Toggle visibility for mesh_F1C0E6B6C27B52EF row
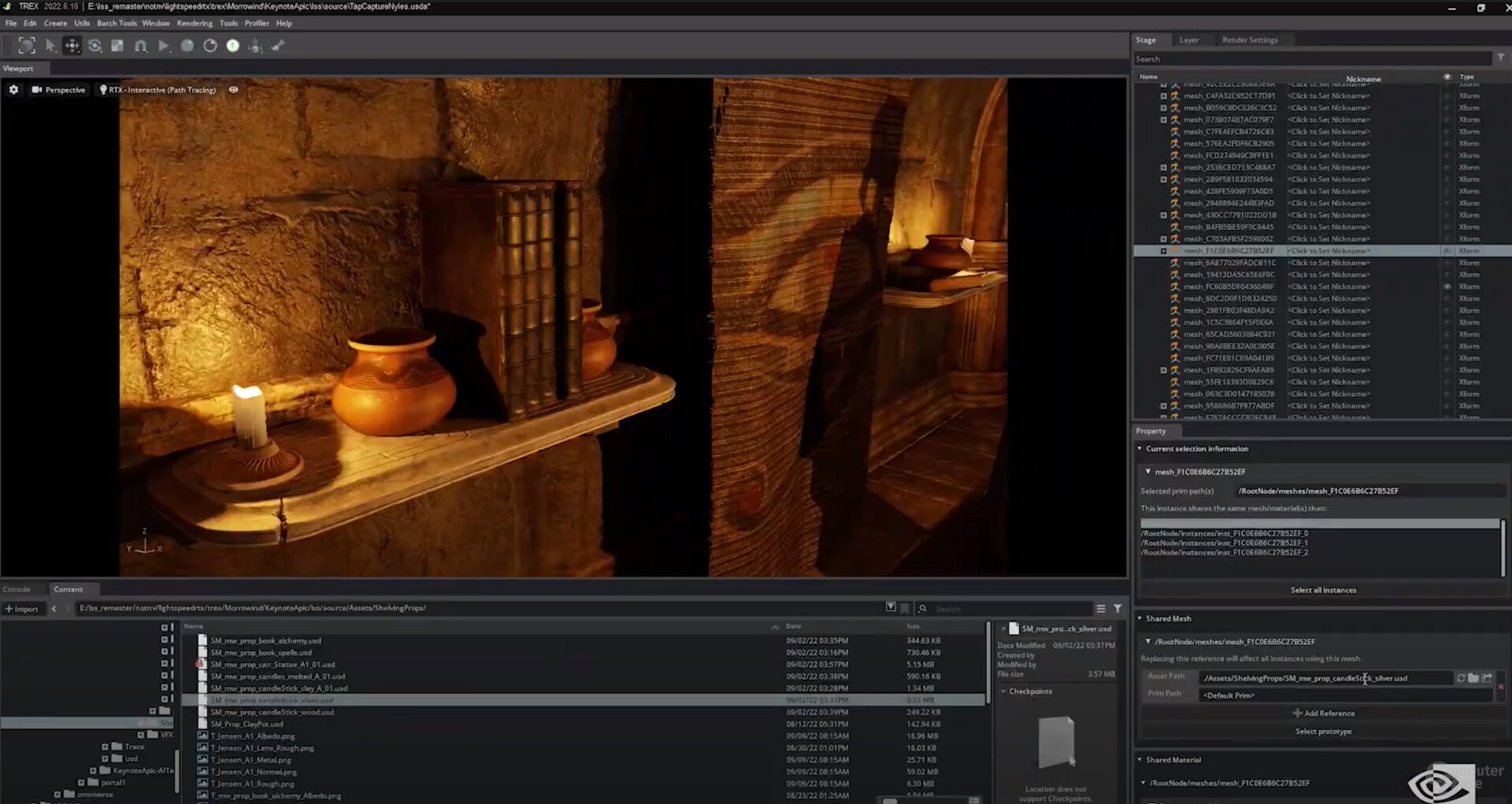Image resolution: width=1512 pixels, height=804 pixels. click(x=1447, y=251)
